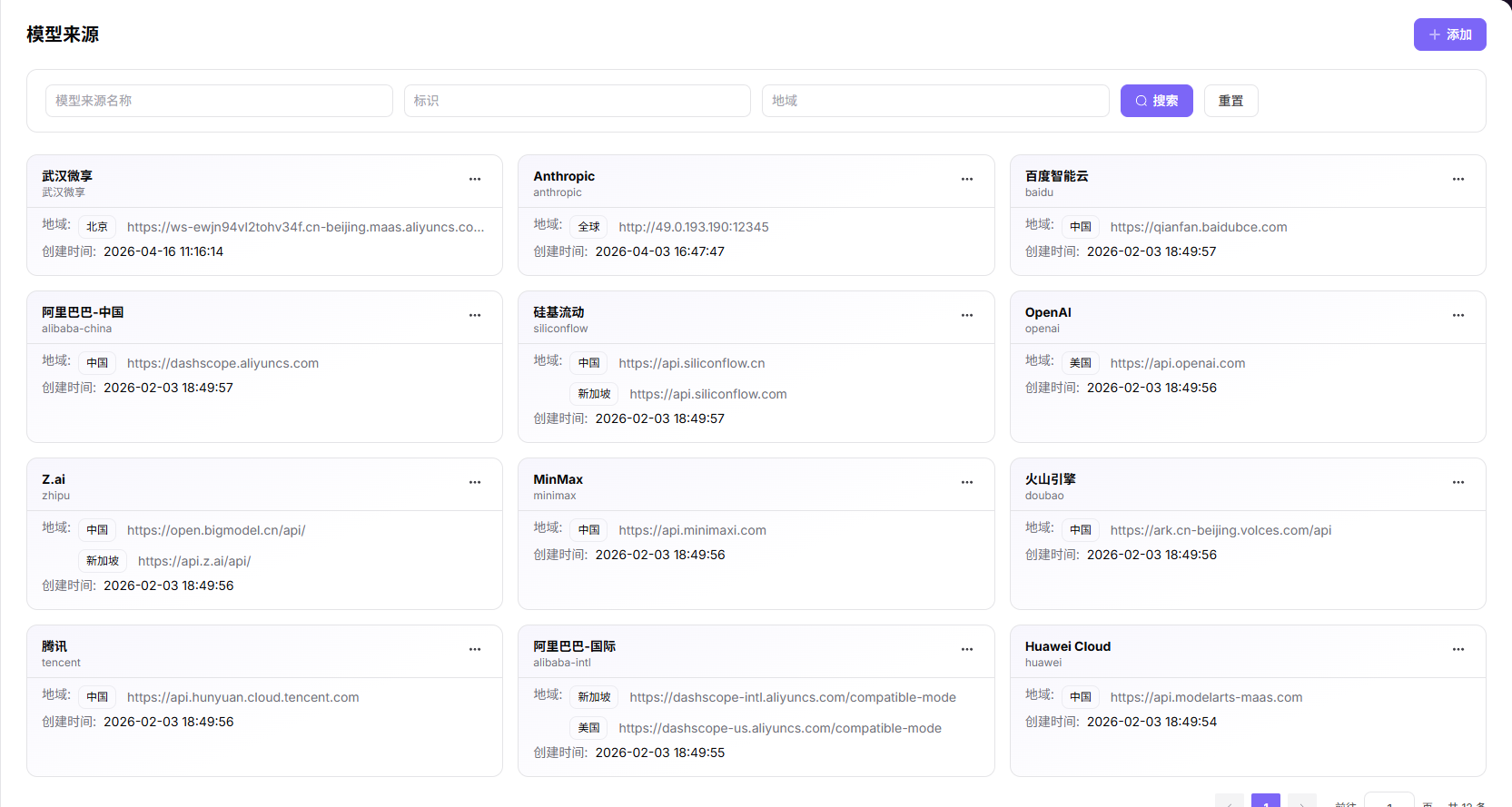The height and width of the screenshot is (807, 1512).
Task: Click the http://49.0.193.190:12345 address
Action: point(694,227)
